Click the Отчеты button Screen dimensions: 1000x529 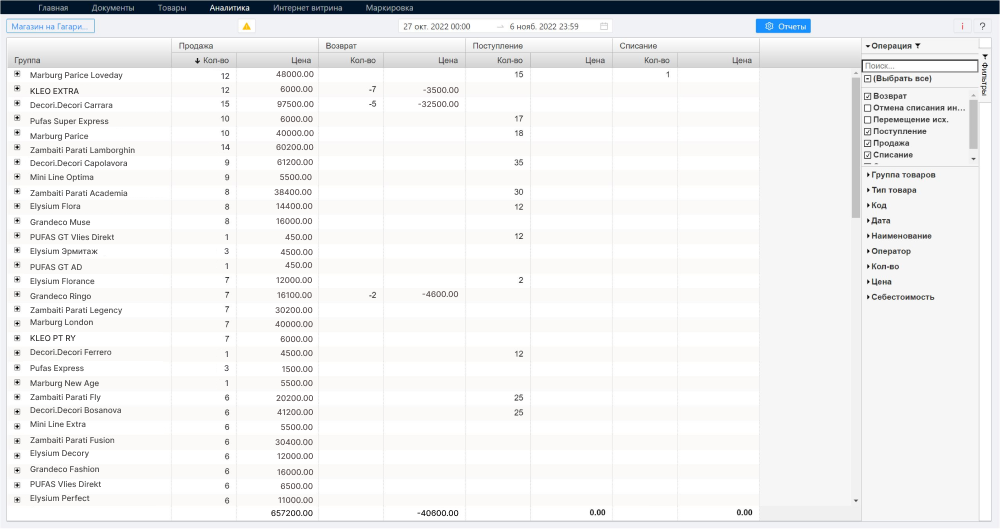783,26
